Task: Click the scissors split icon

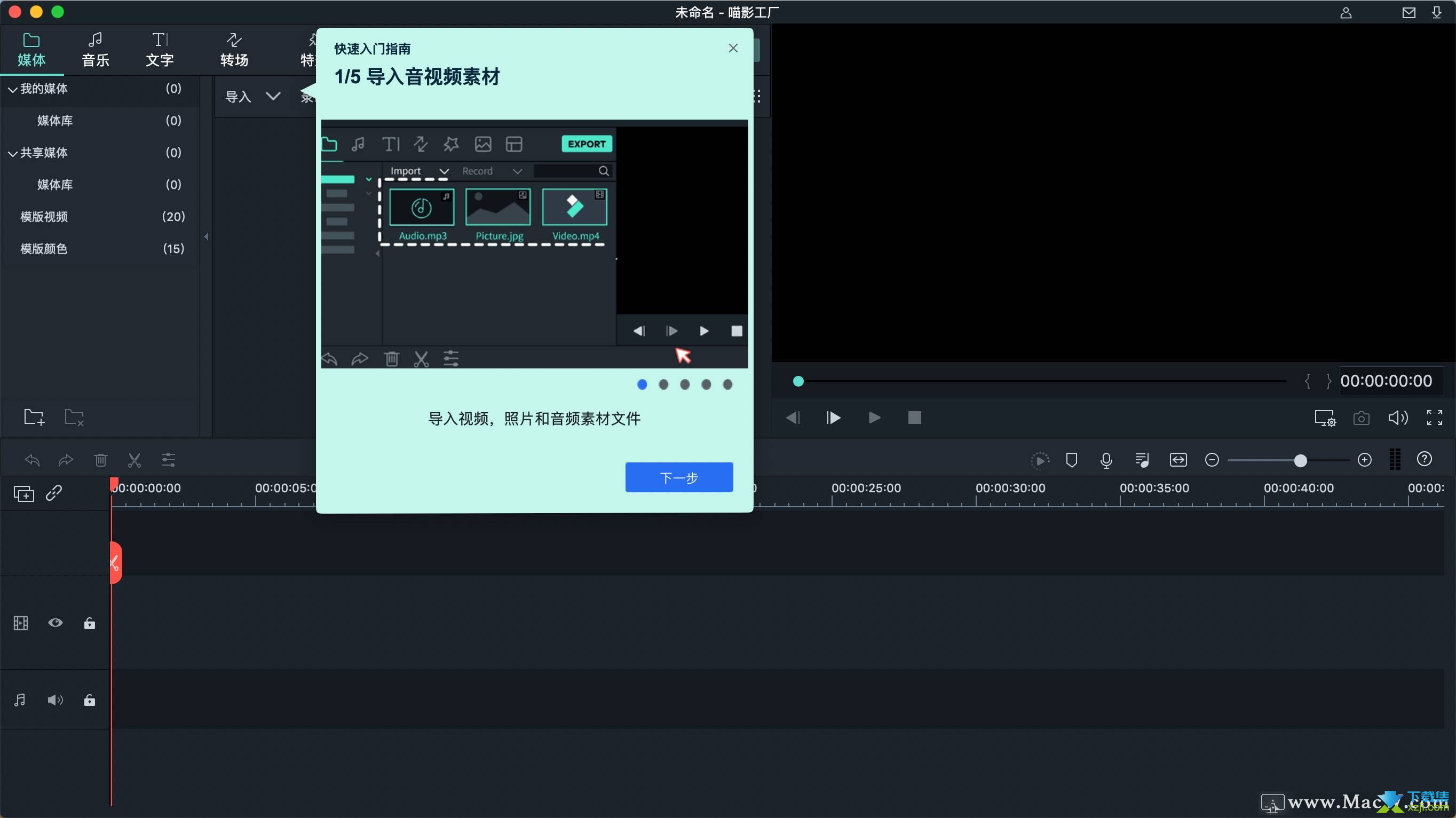Action: [134, 460]
